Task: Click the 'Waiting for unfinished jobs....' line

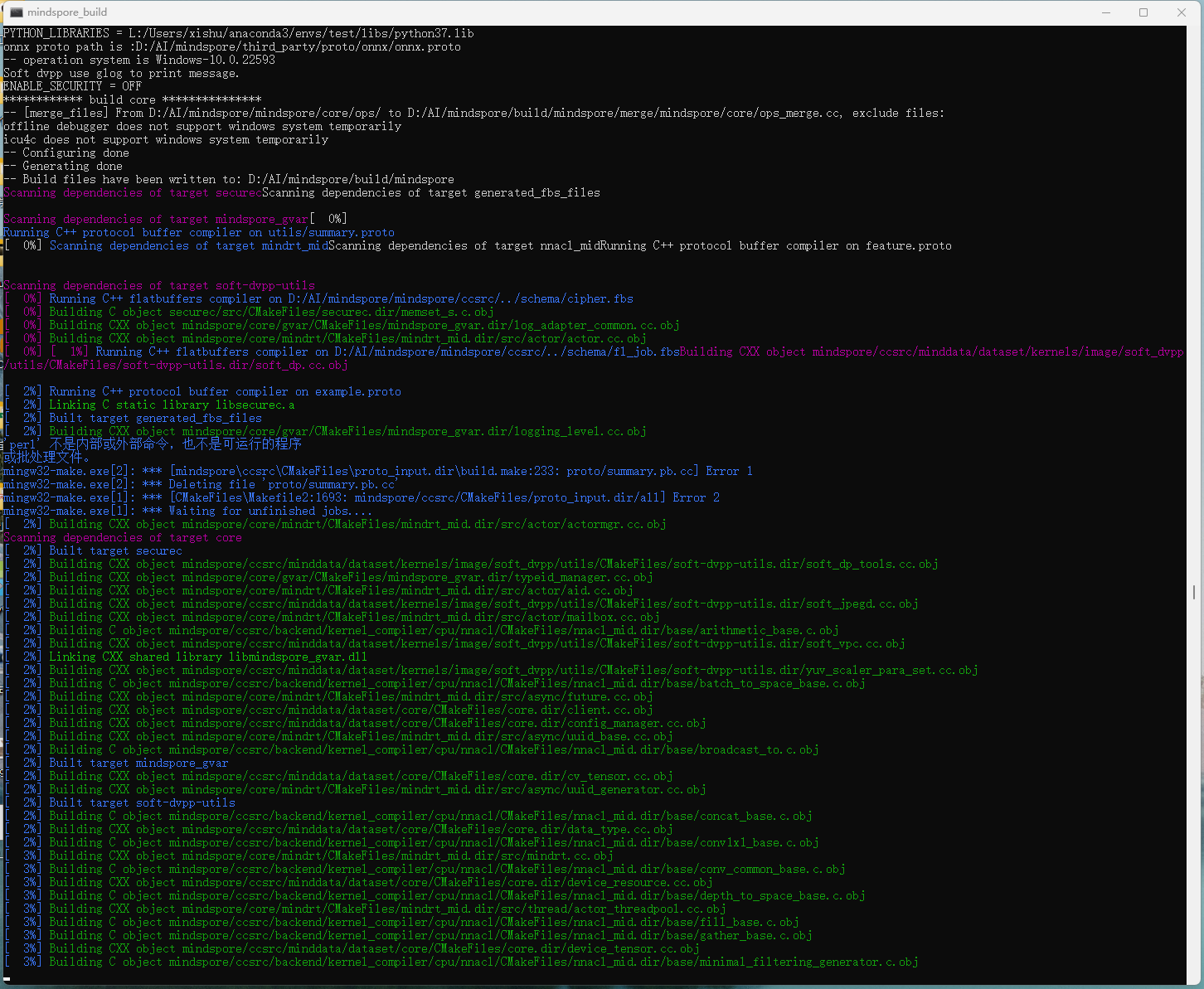Action: 187,511
